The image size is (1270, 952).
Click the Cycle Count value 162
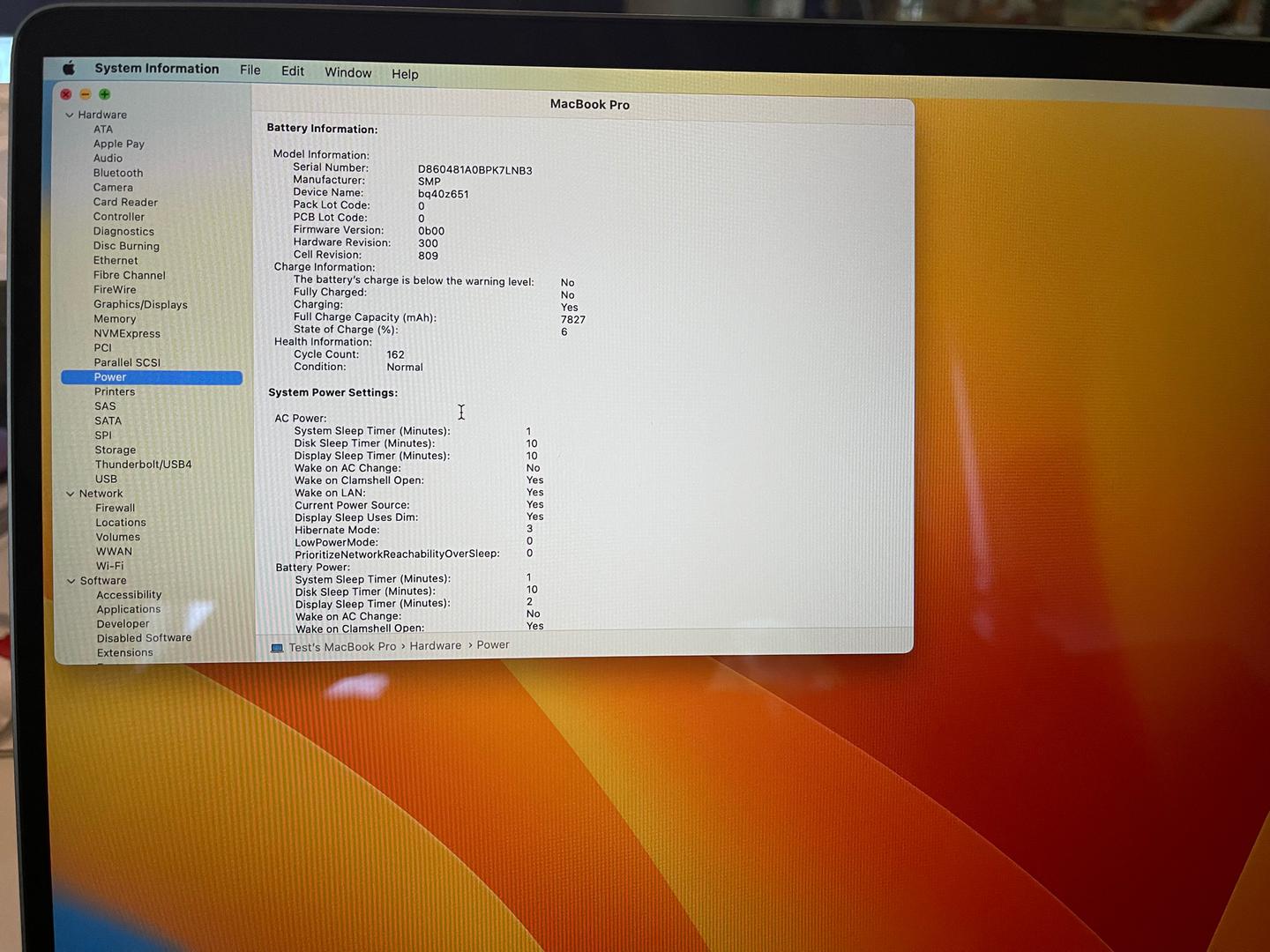click(x=396, y=354)
